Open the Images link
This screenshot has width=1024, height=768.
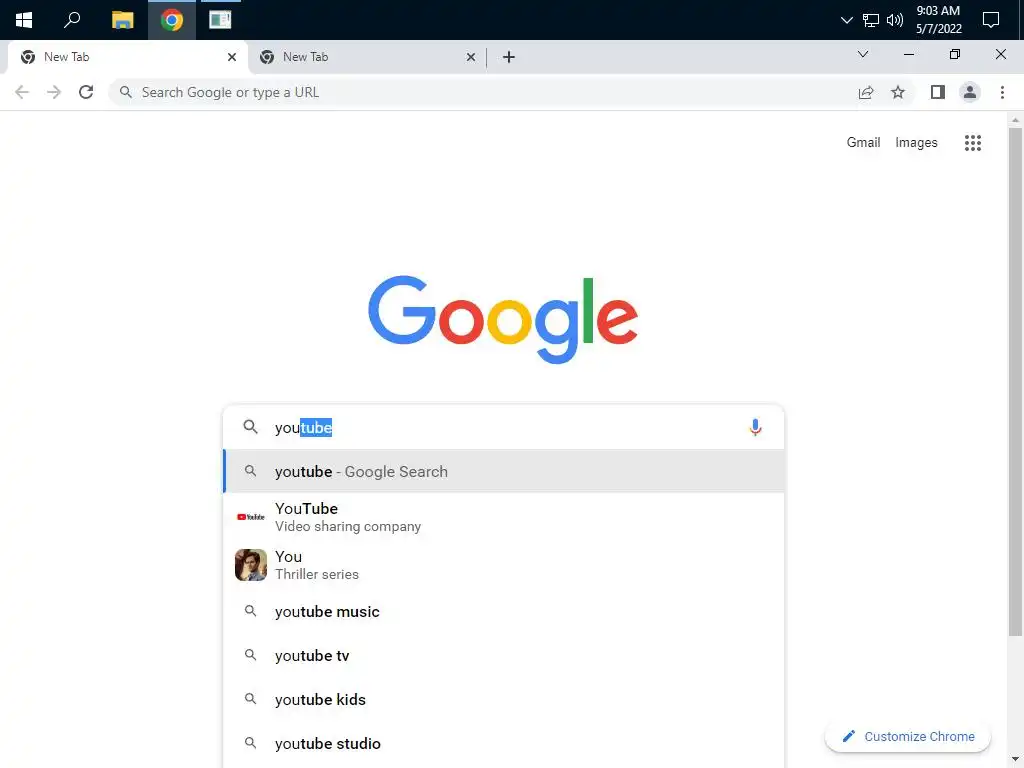(x=916, y=142)
